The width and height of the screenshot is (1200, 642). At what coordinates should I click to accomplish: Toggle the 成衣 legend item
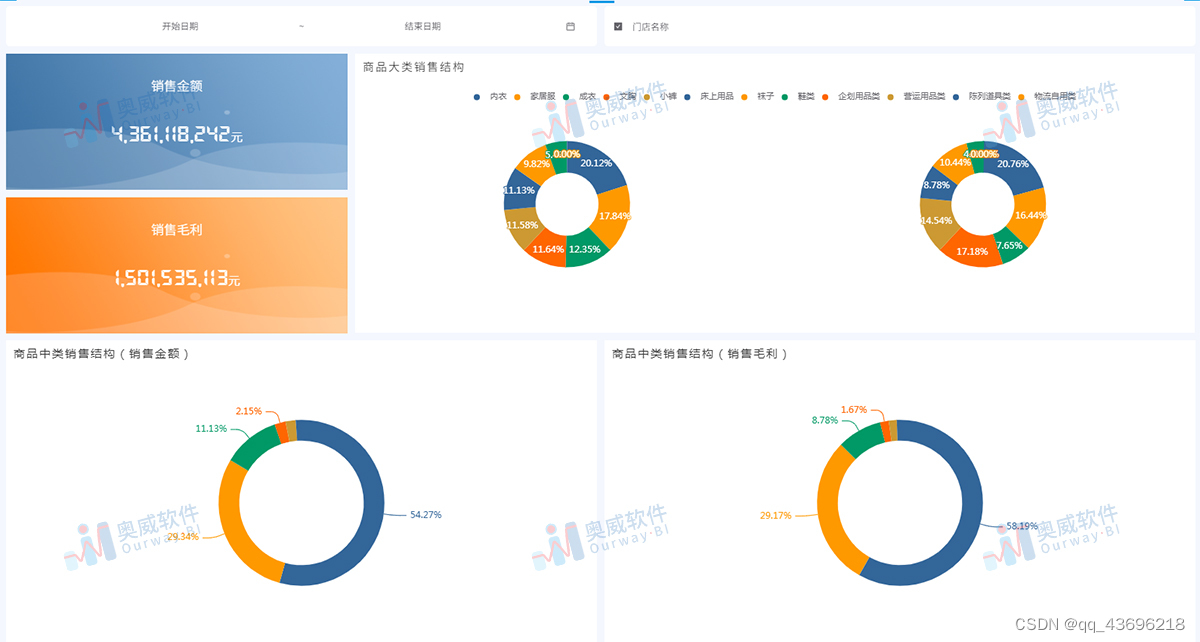coord(580,96)
